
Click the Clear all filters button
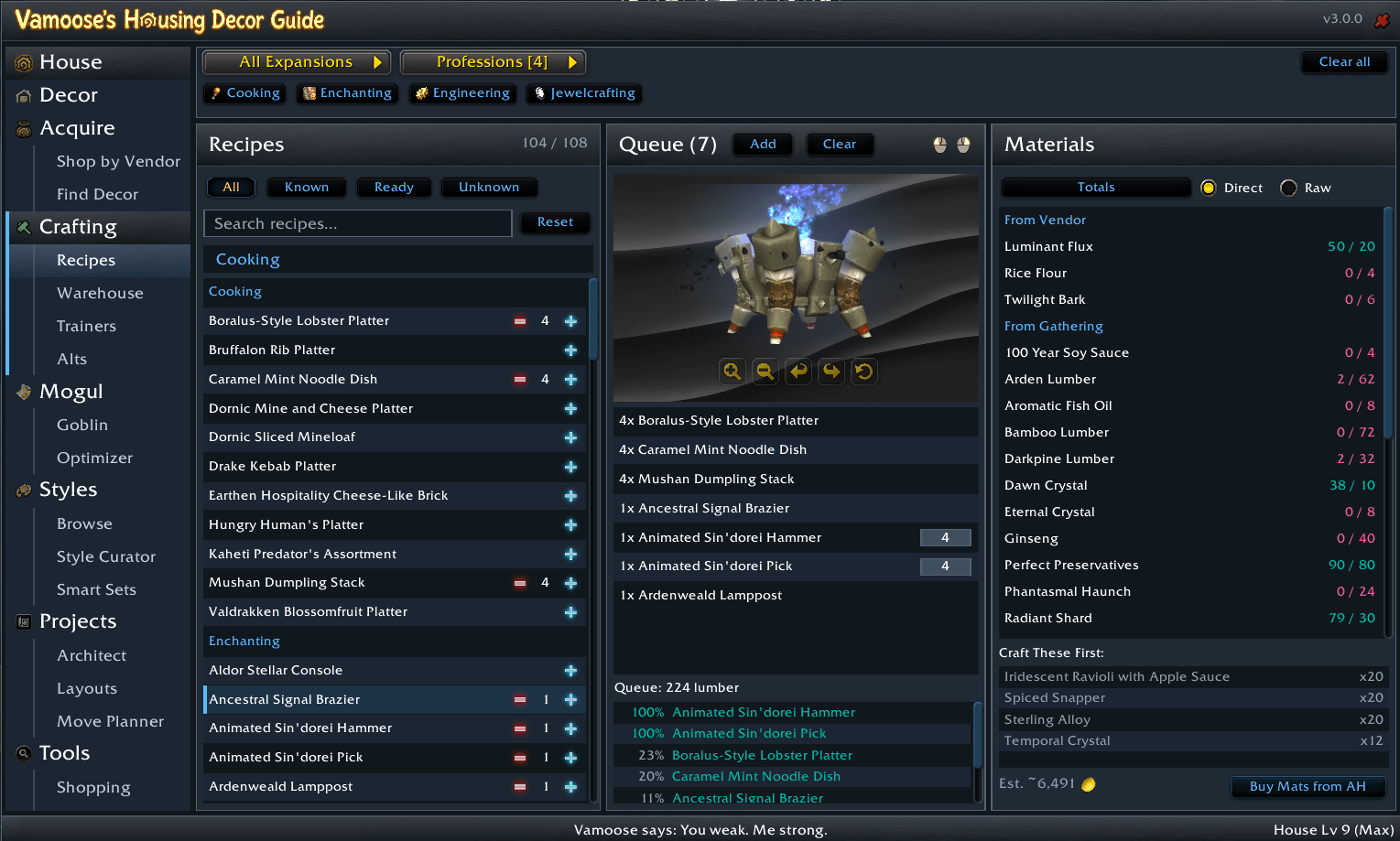(x=1344, y=62)
